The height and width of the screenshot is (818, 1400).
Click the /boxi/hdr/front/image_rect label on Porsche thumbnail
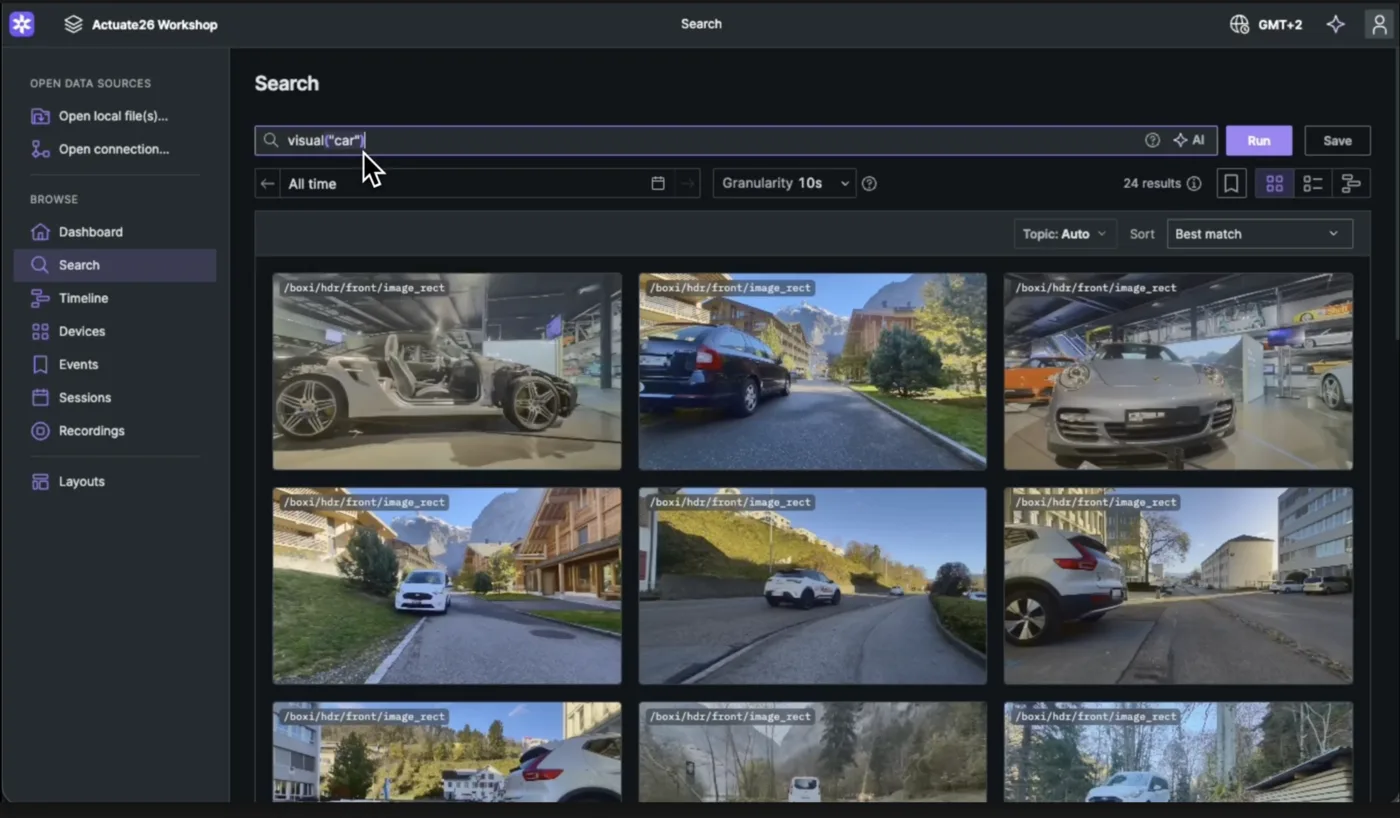[x=1096, y=288]
